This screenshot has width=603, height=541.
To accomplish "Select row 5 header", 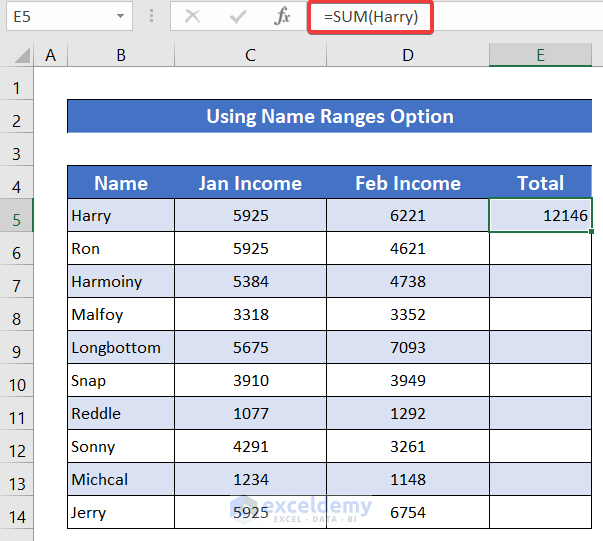I will point(17,215).
